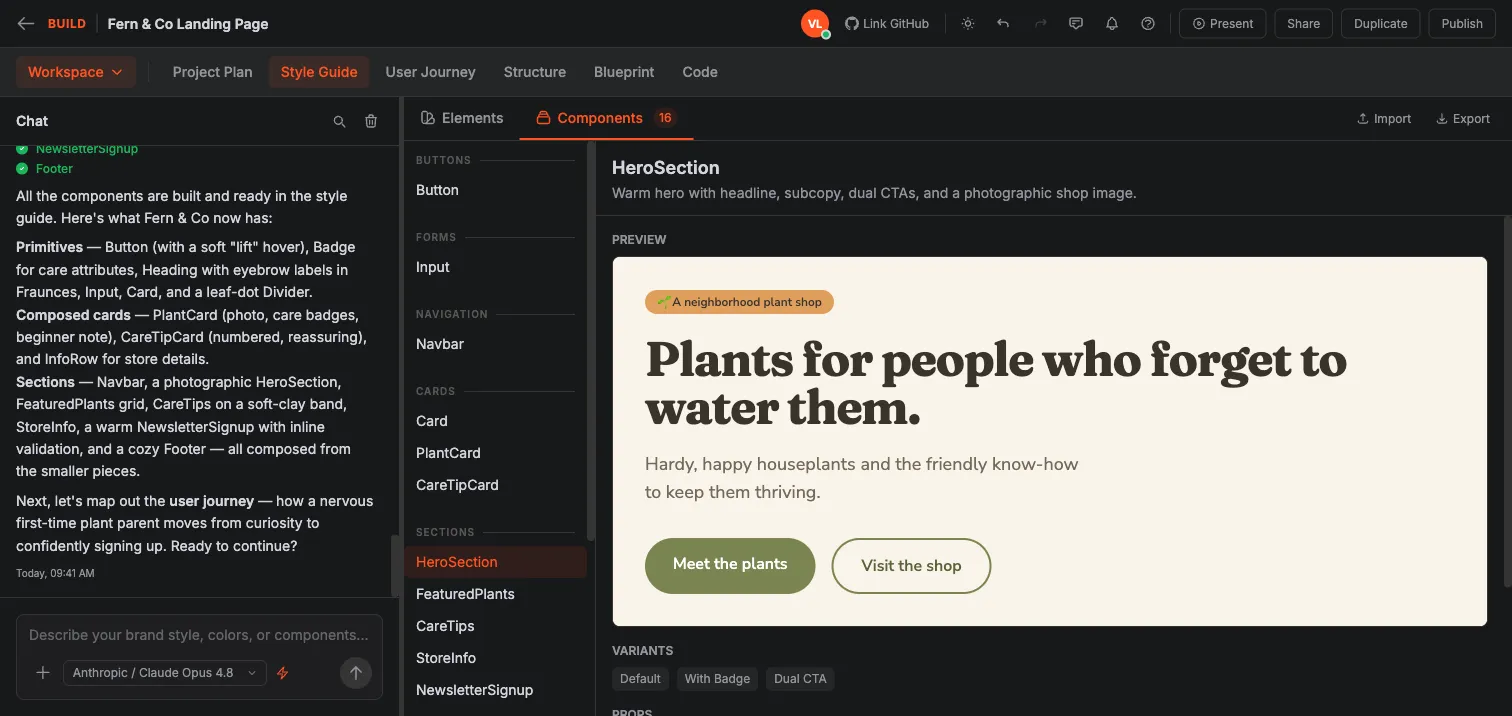Viewport: 1512px width, 716px height.
Task: Open the Workspace dropdown
Action: 76,72
